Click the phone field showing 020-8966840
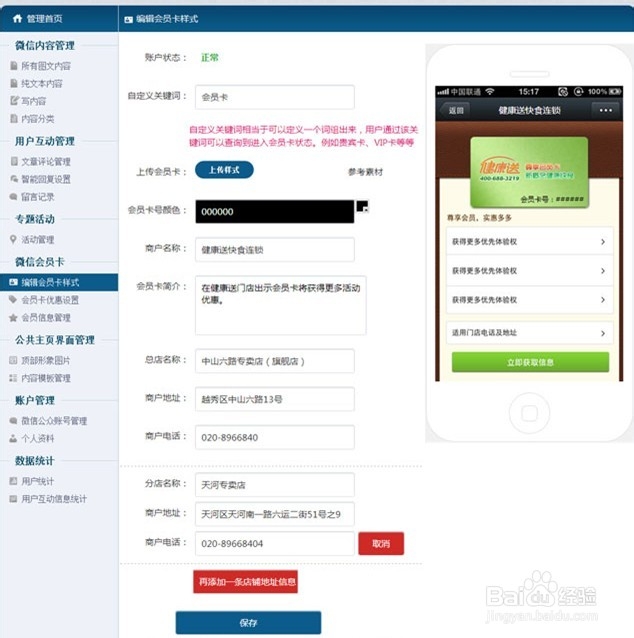 tap(275, 437)
